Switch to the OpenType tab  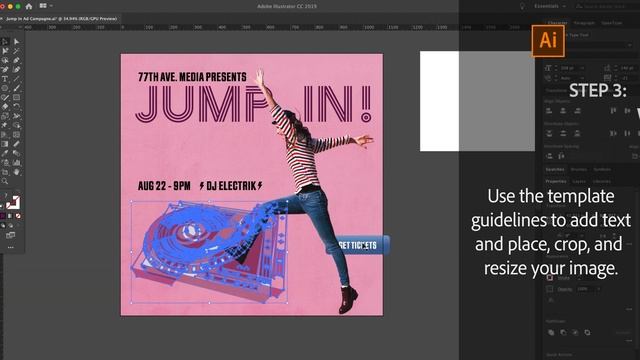pos(611,23)
